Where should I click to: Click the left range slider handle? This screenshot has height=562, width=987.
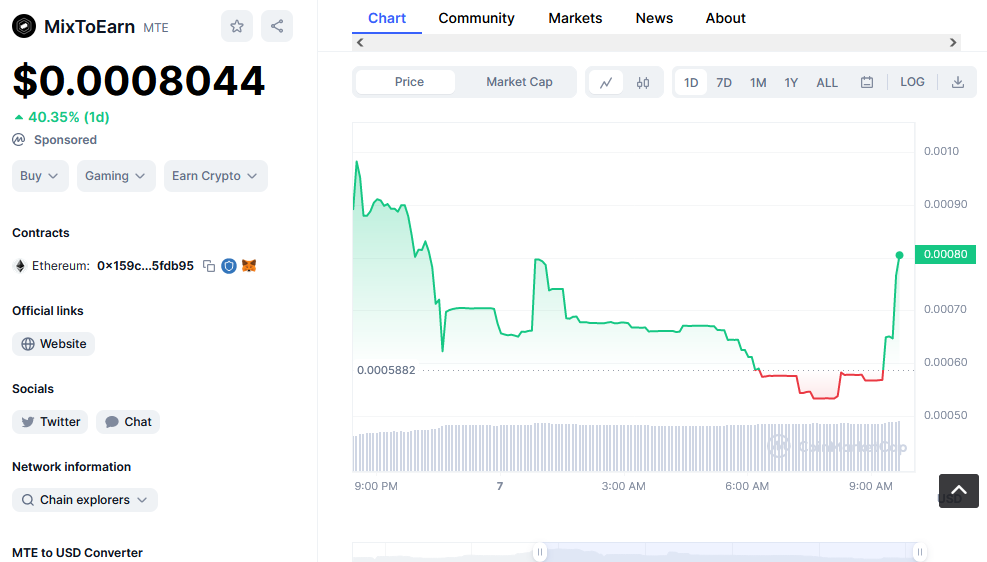(539, 552)
